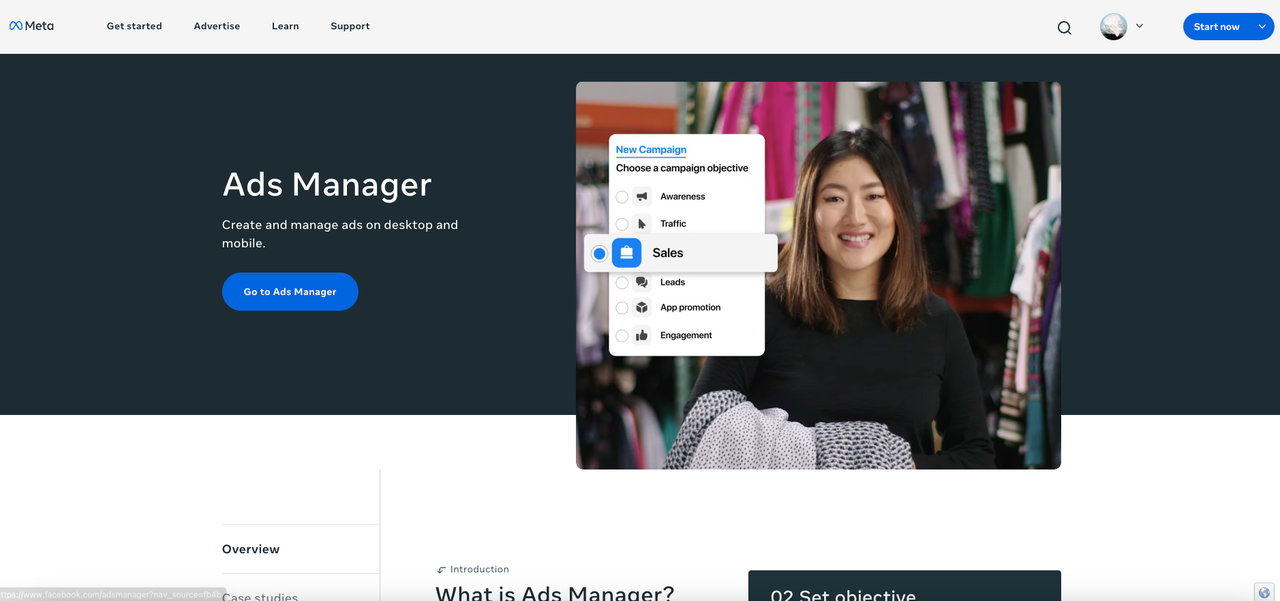
Task: Click the 'Create and manage ads' description
Action: pos(340,234)
